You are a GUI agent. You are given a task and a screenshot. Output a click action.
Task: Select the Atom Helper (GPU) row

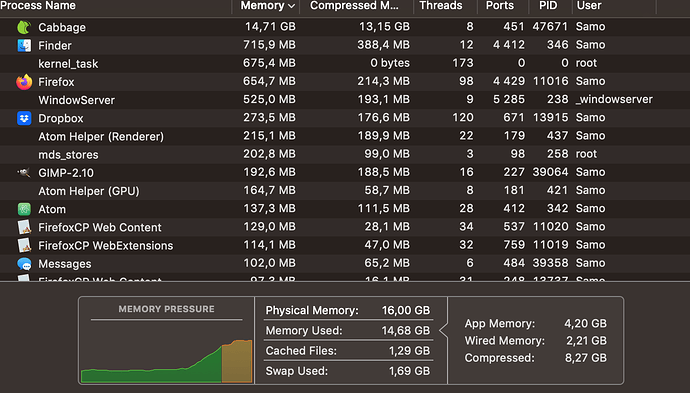point(345,191)
